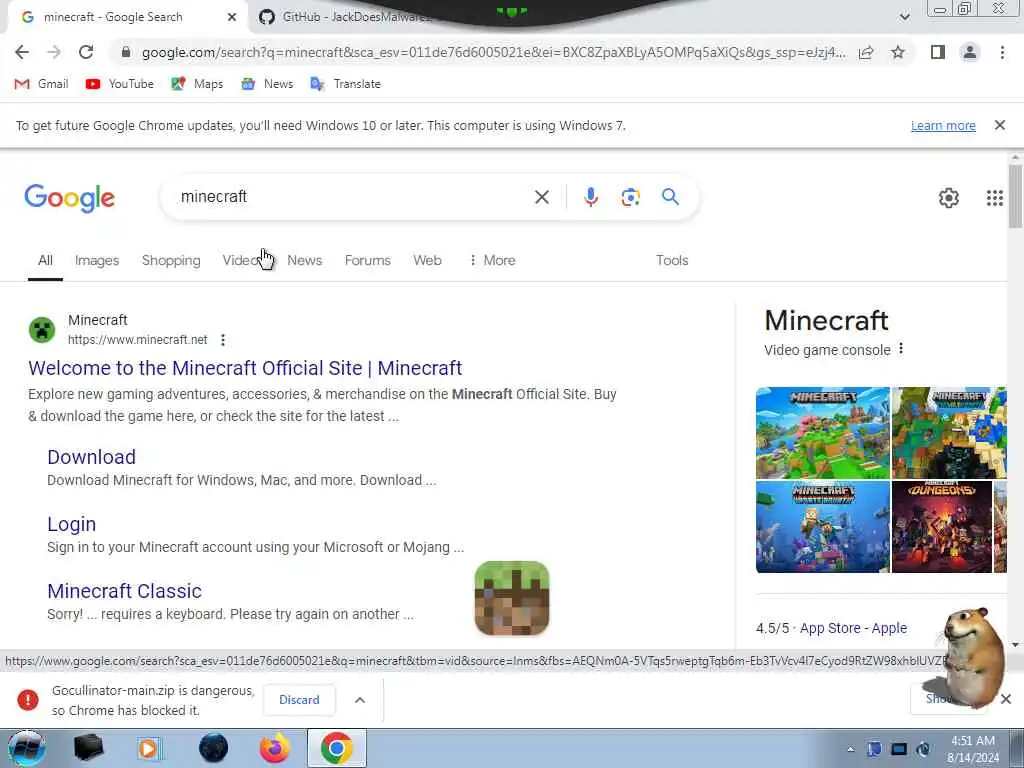Click Chrome icon in the taskbar
Screen dimensions: 1024x768
pos(336,748)
